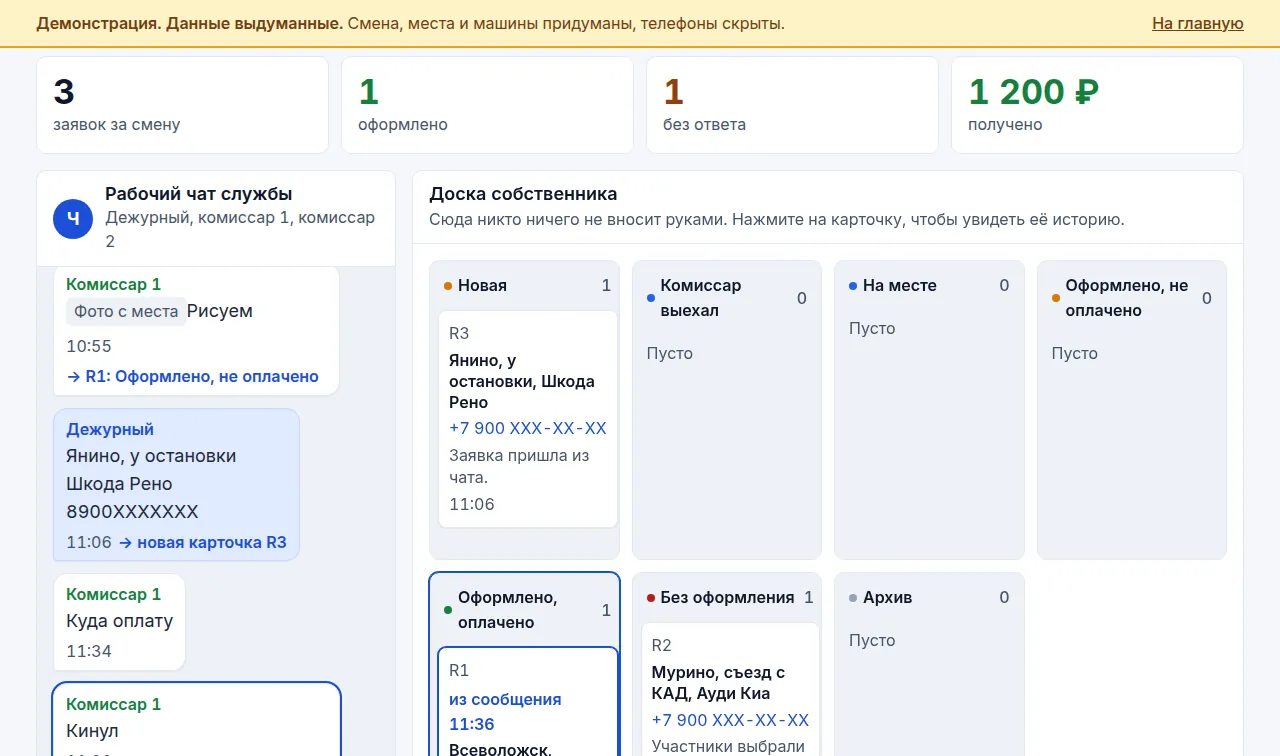Click phone +7 900 XXX-XX-XX on card R3

528,428
